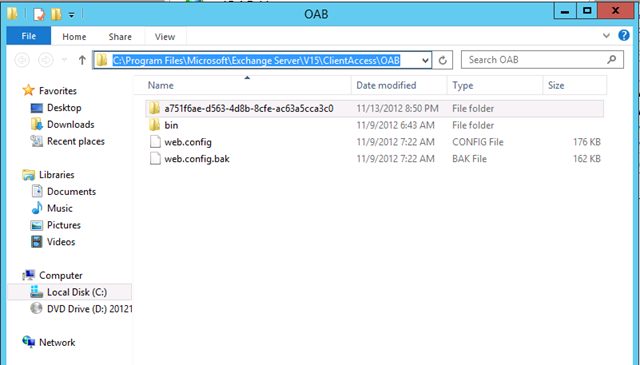Viewport: 640px width, 365px height.
Task: Click the BAK File type cell
Action: click(469, 159)
